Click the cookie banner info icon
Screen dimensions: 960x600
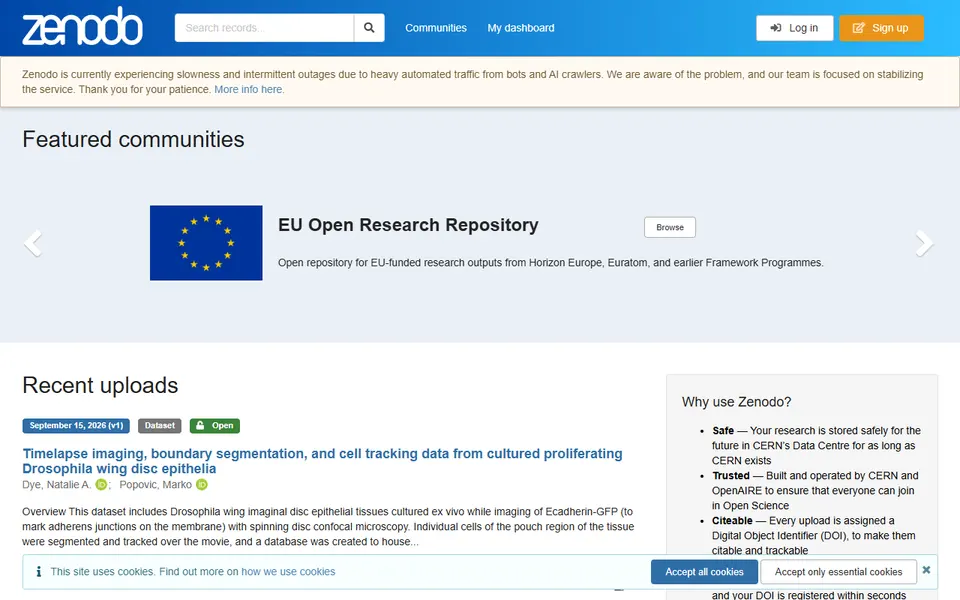point(39,571)
